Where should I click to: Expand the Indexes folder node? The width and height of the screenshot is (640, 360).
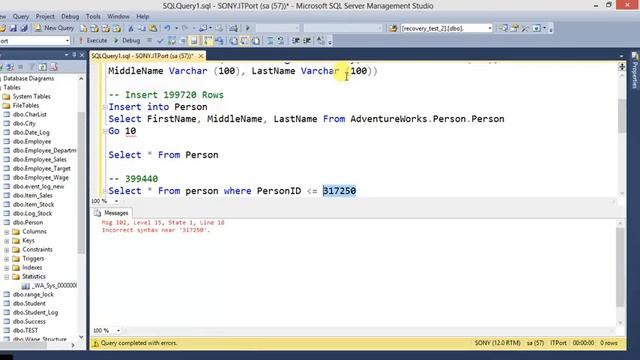(x=7, y=268)
